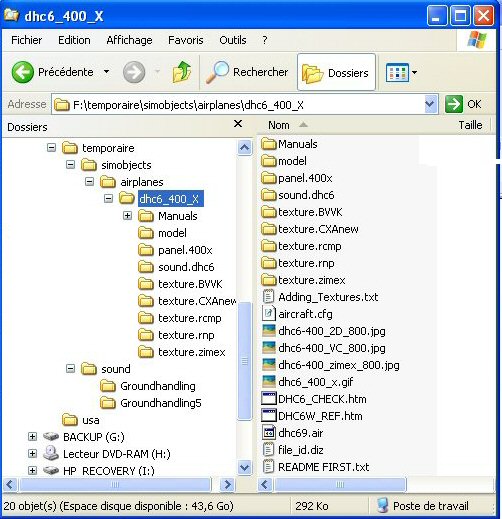
Task: Open the Outils menu
Action: [x=233, y=40]
